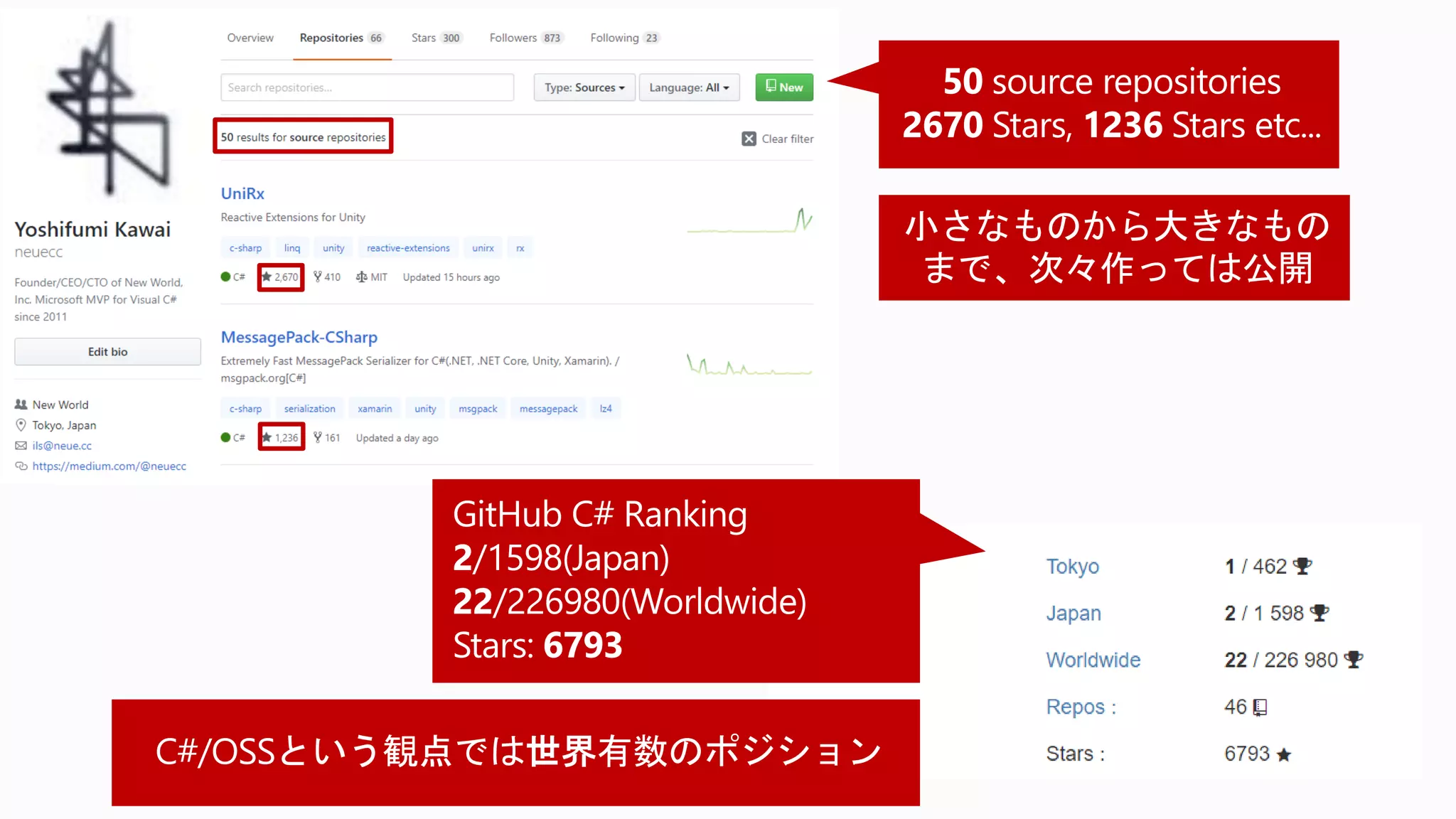Open the UniRx repository link

tap(242, 193)
